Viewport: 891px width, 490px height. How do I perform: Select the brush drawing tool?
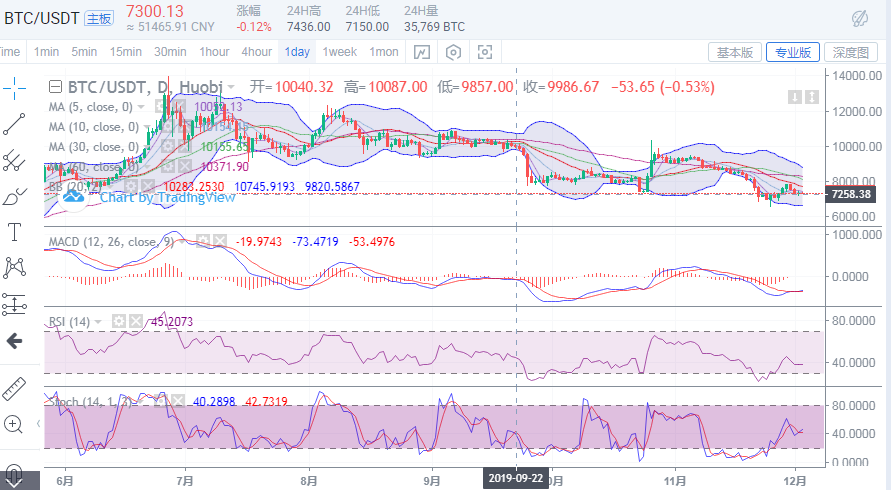[x=14, y=197]
